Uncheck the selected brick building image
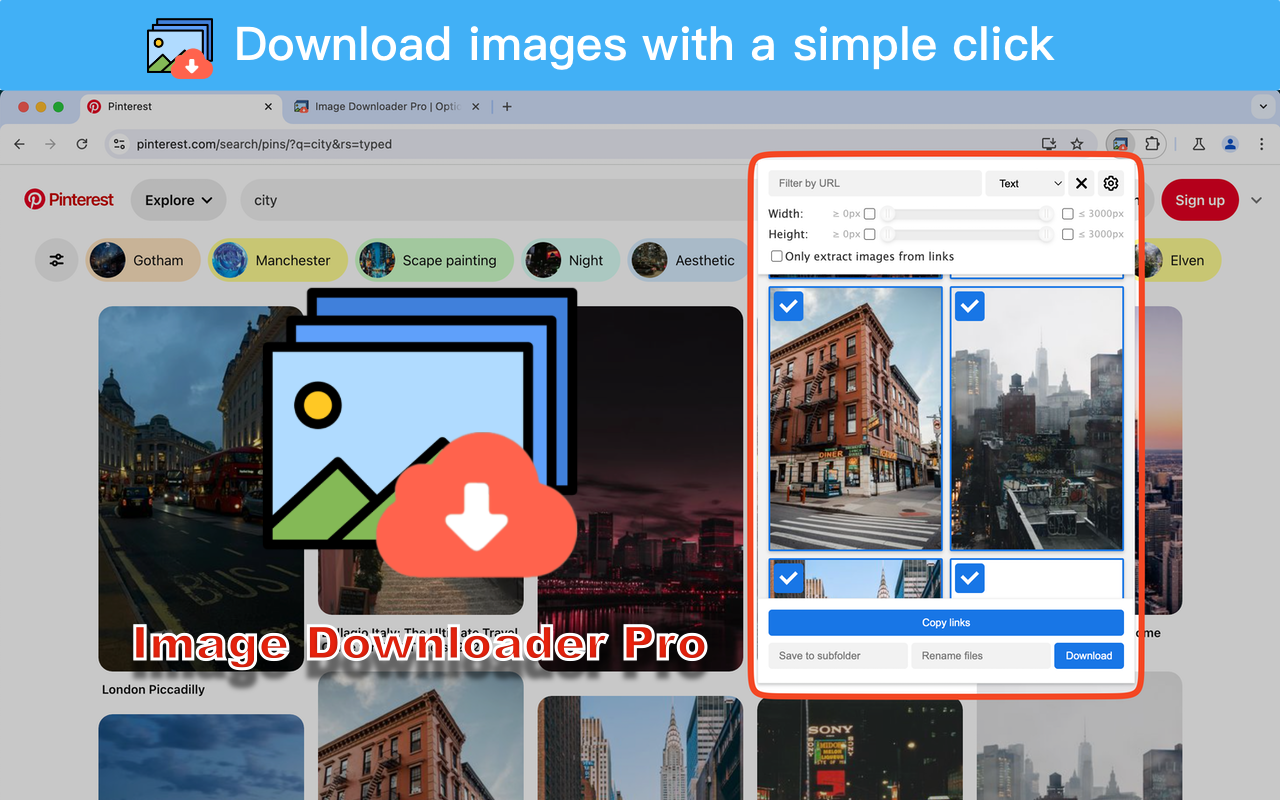Screen dimensions: 1280x800 tap(788, 306)
